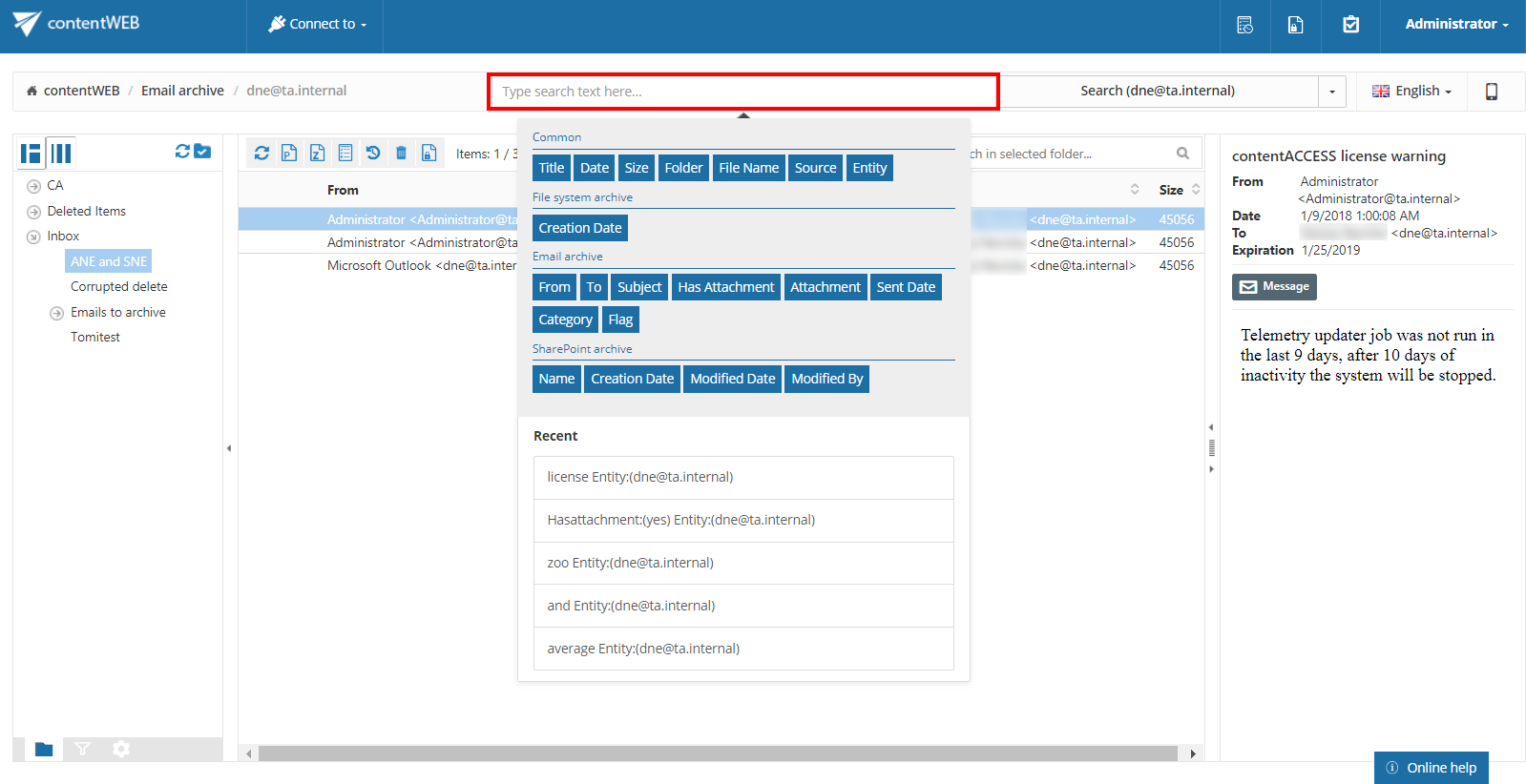Select the three-column layout view

coord(61,153)
